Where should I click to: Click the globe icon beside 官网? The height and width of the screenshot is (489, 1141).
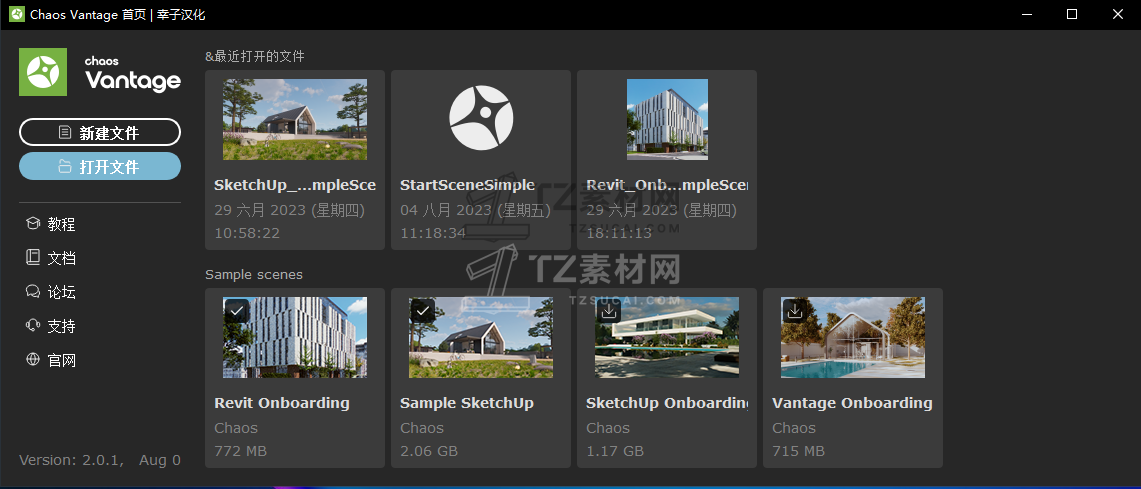point(33,359)
